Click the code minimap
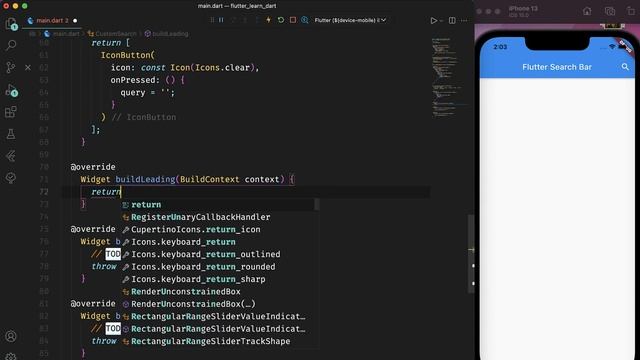Screen dimensions: 640x360 point(449,78)
